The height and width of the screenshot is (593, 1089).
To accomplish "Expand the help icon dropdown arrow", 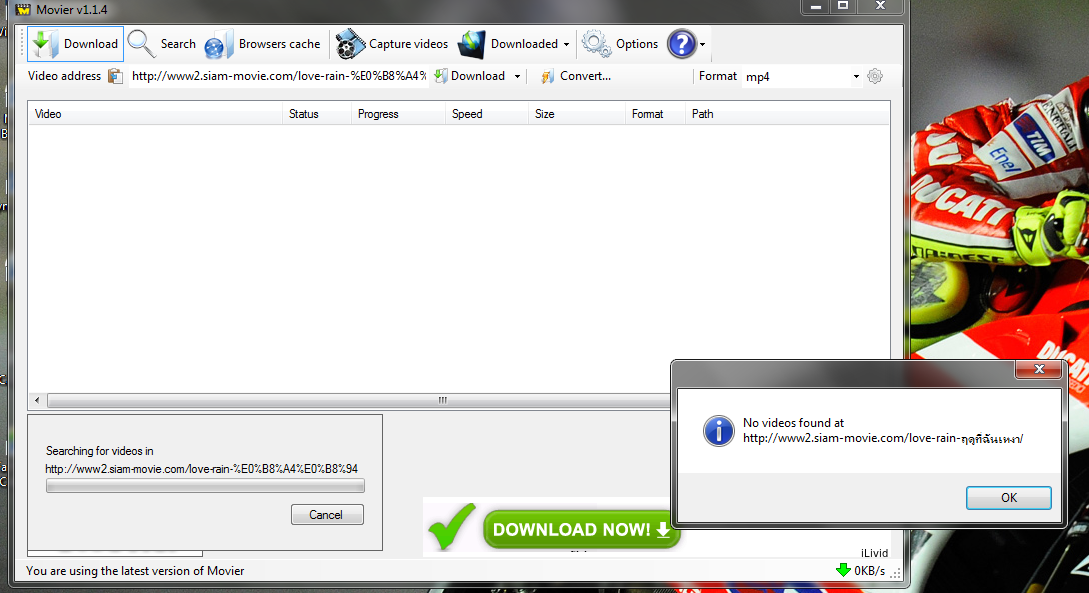I will tap(703, 44).
